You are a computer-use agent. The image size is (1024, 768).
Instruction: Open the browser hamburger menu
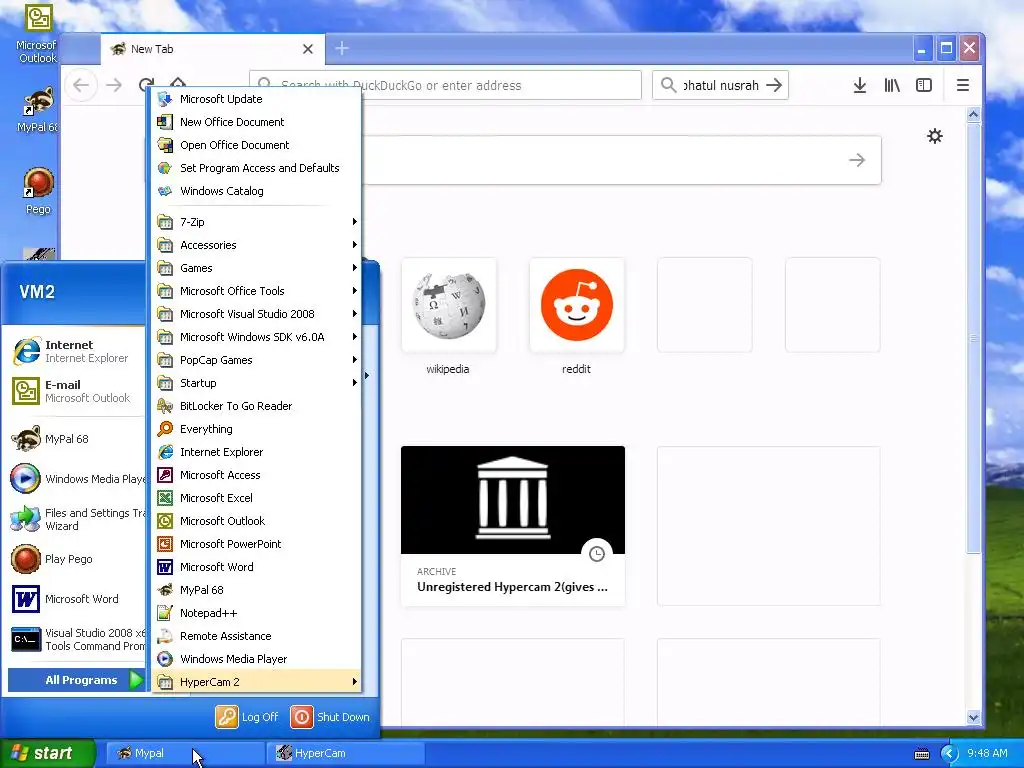pos(963,85)
